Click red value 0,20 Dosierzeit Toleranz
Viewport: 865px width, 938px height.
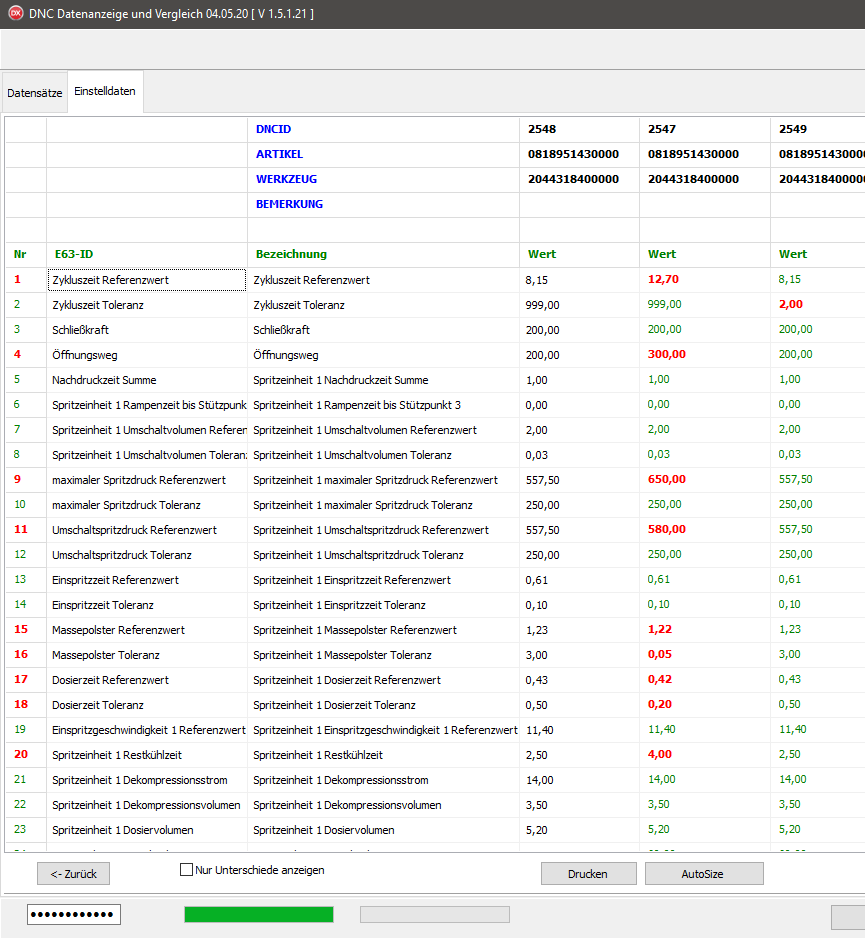(660, 705)
